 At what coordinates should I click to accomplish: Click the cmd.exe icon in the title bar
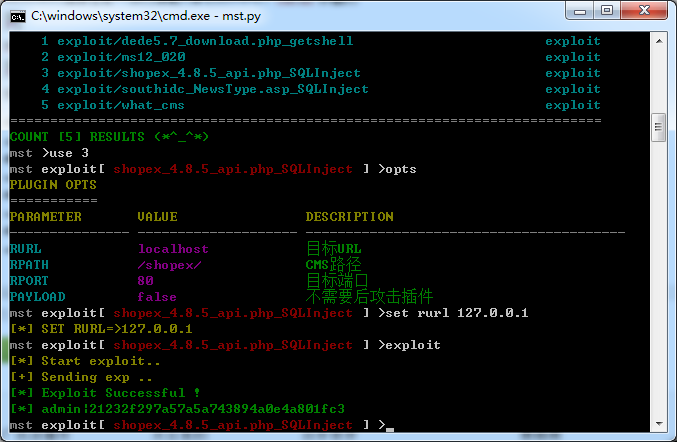point(17,15)
